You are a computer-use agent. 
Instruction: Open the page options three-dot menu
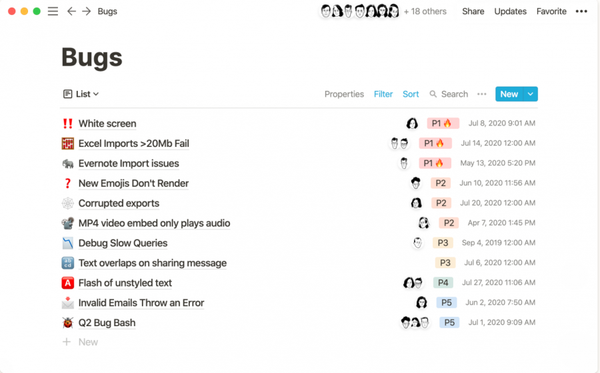(x=581, y=11)
